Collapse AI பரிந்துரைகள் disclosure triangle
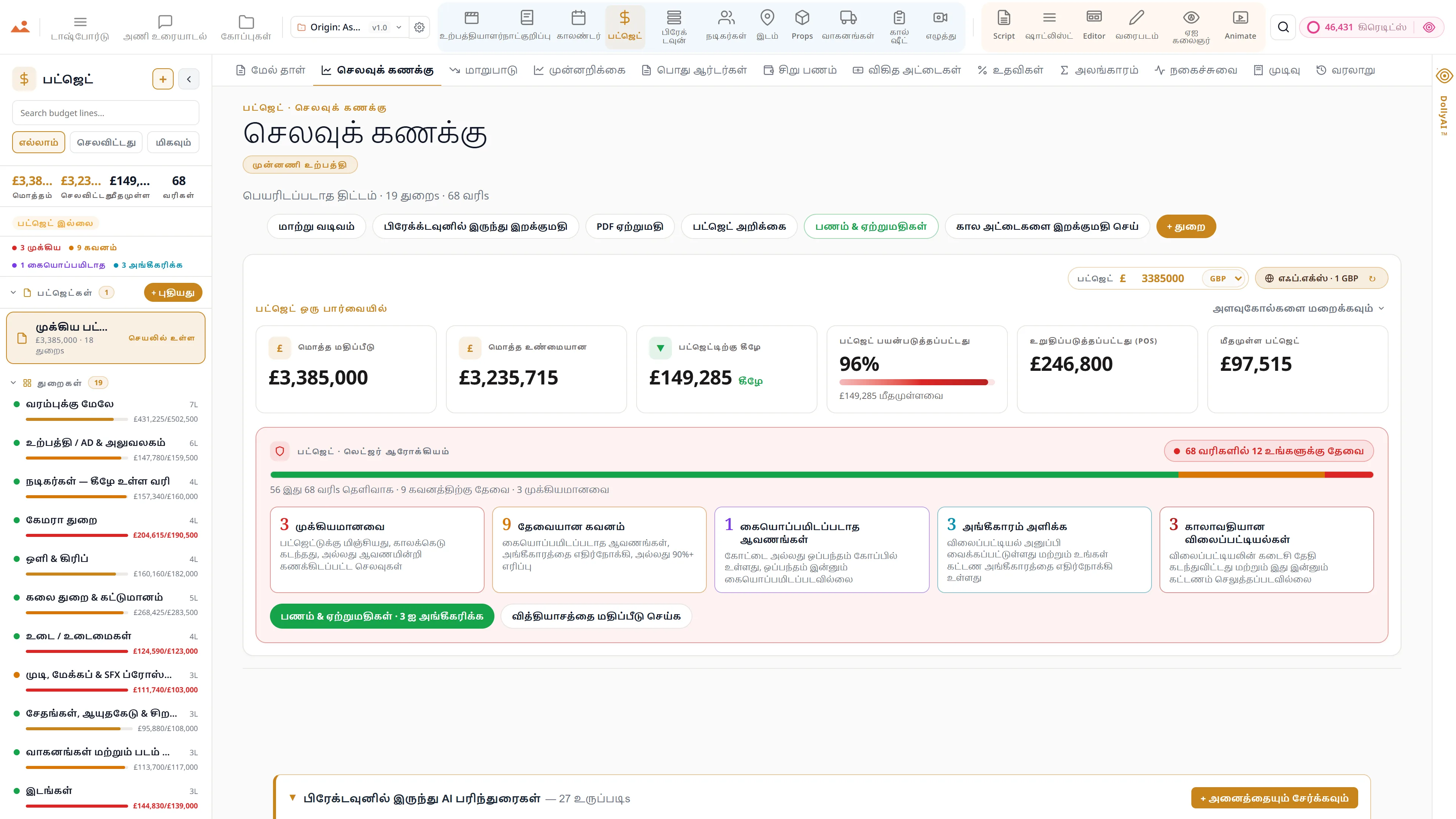 (x=293, y=798)
